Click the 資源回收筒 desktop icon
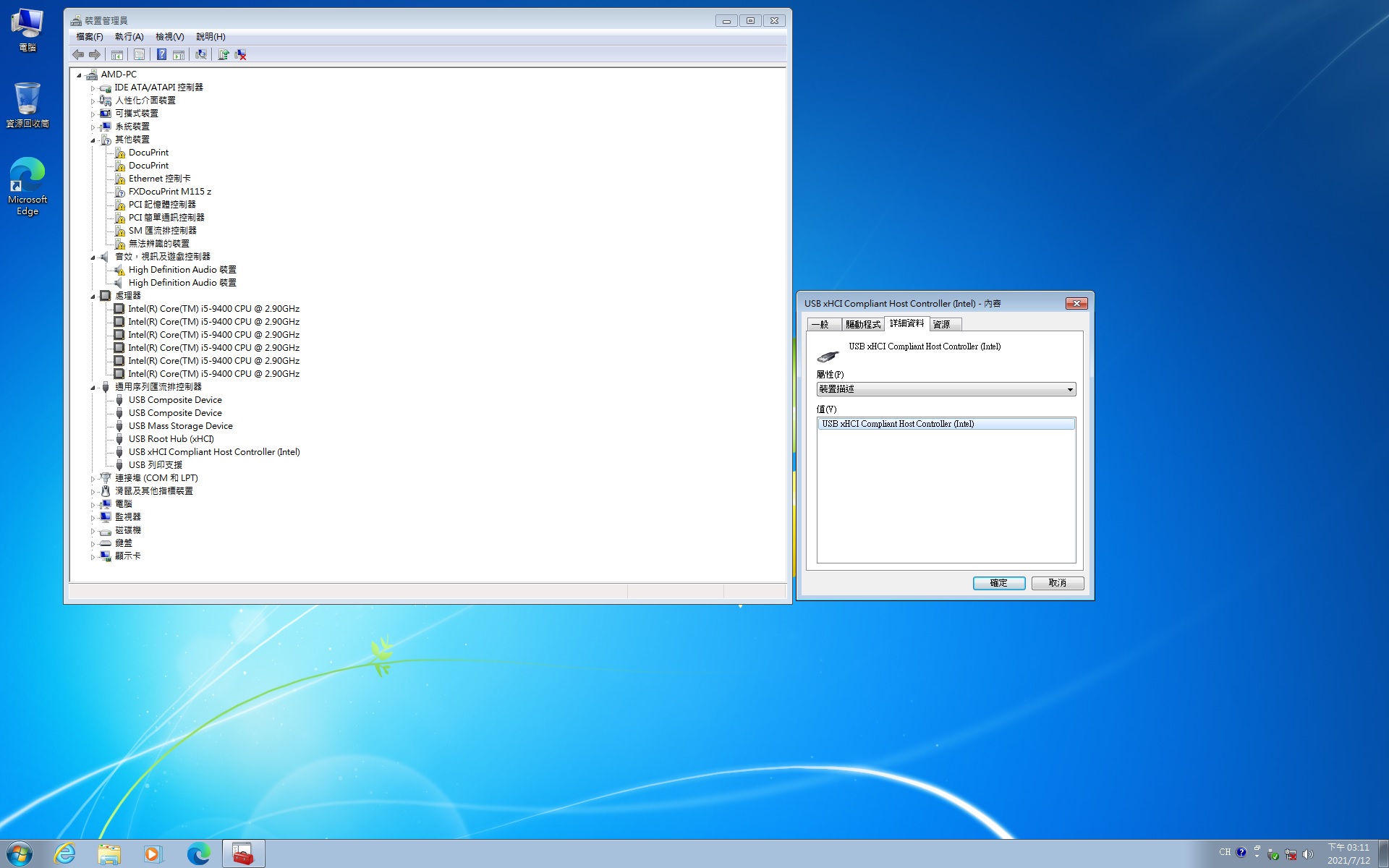The width and height of the screenshot is (1389, 868). click(27, 105)
